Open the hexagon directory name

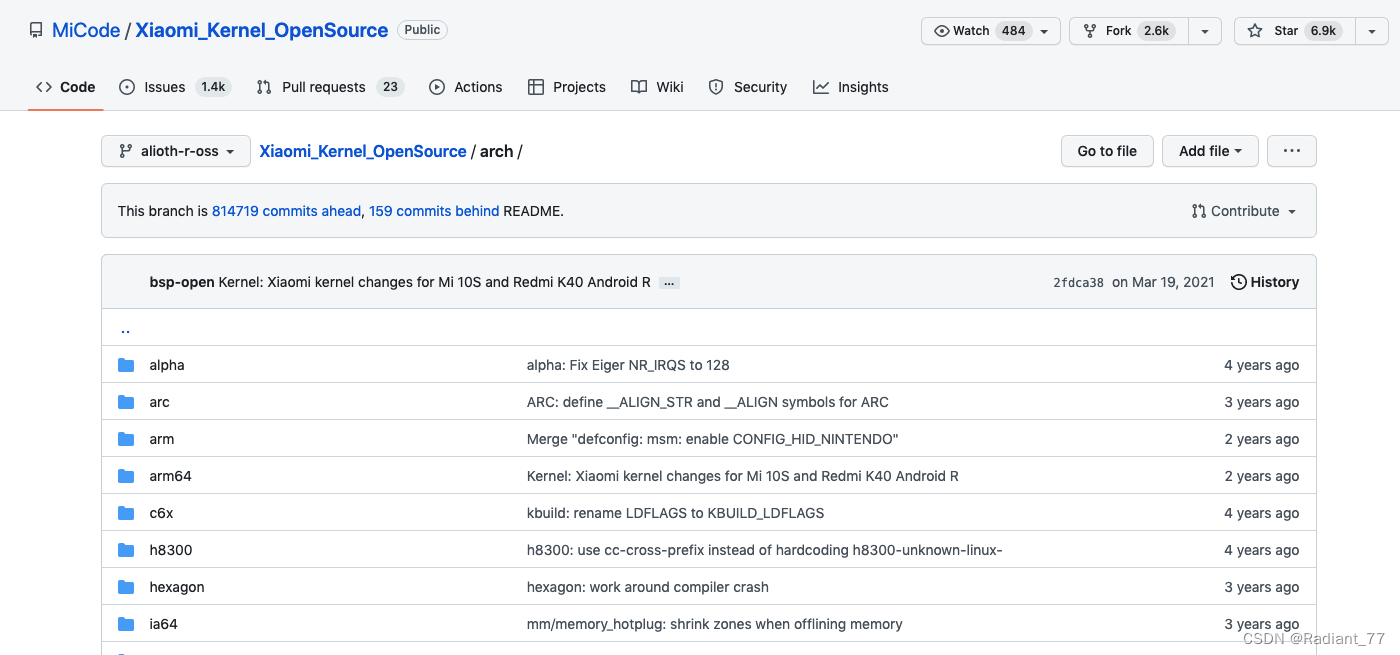(177, 587)
